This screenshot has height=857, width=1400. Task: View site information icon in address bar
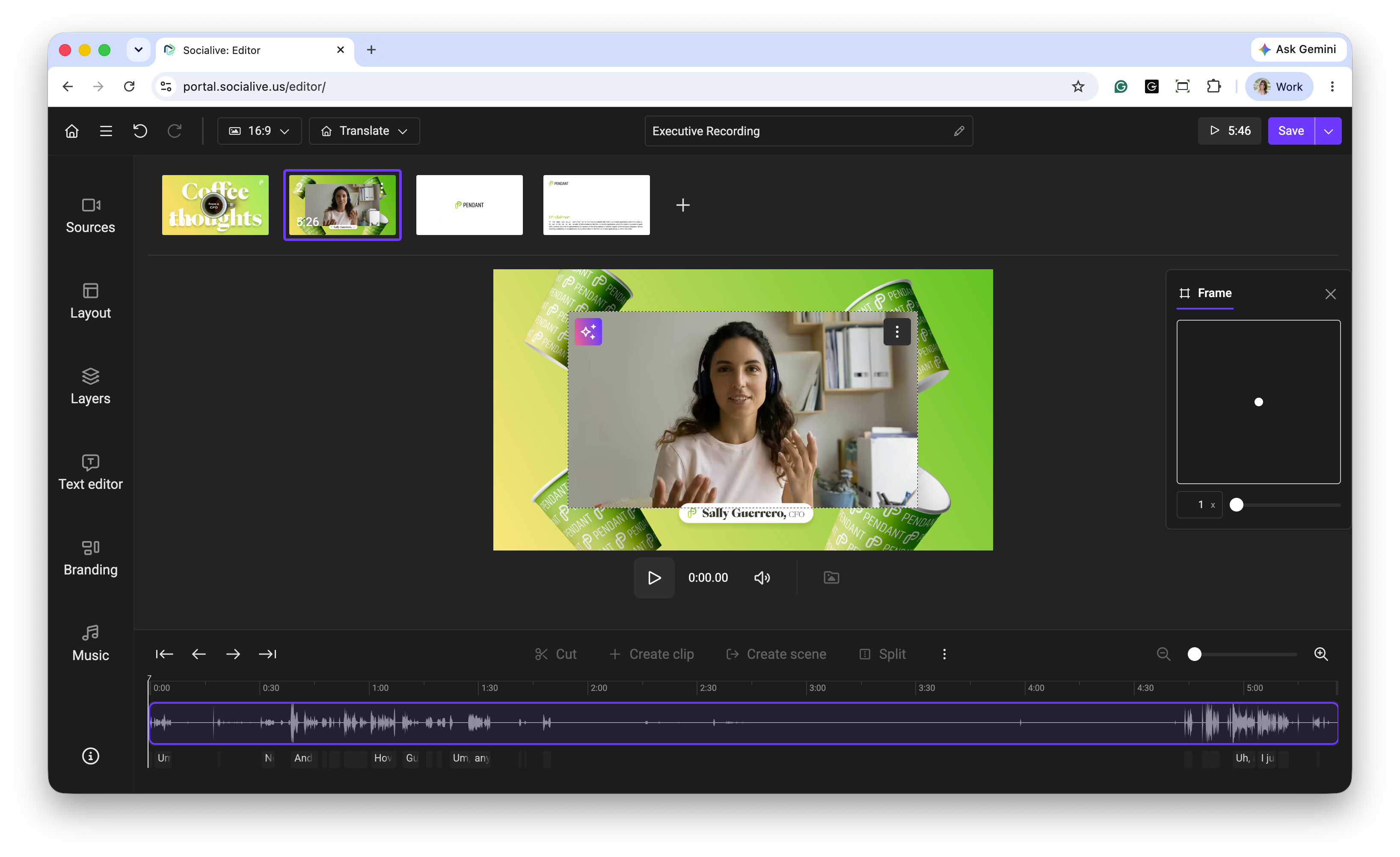(166, 86)
